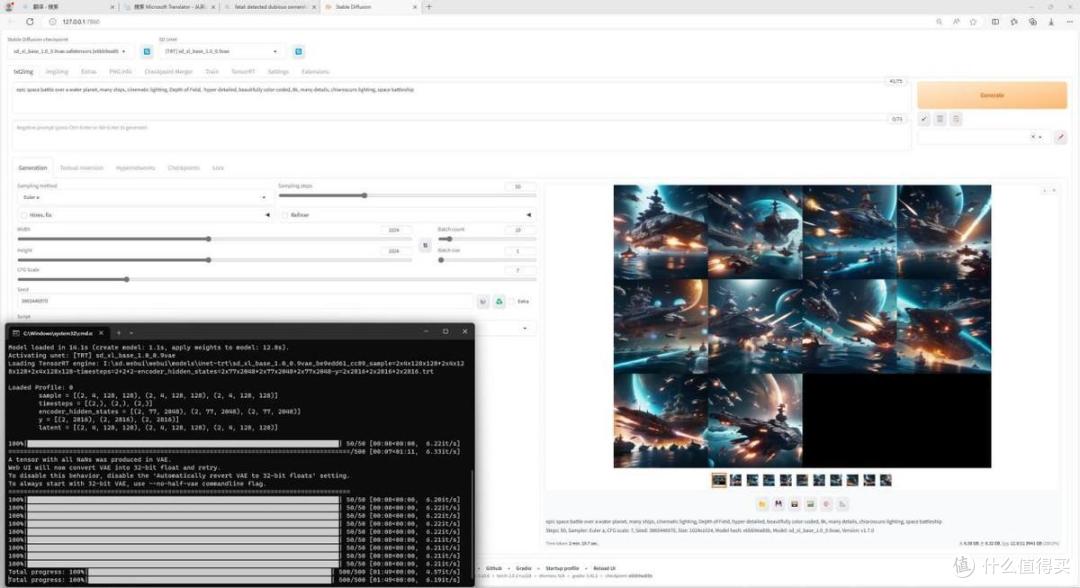
Task: Open the styles selection dropdown
Action: [983, 137]
